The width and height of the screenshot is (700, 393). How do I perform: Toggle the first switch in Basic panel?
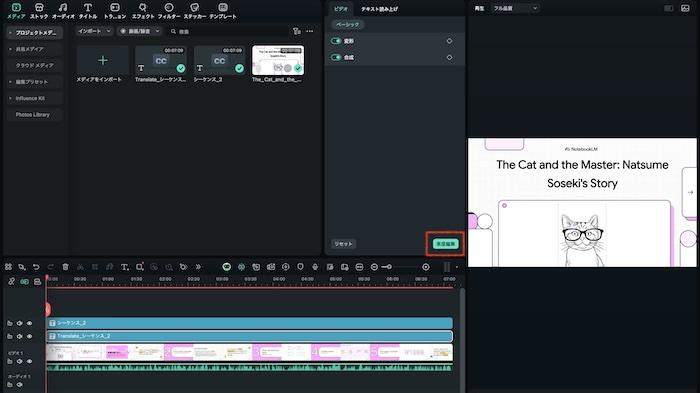(x=336, y=41)
